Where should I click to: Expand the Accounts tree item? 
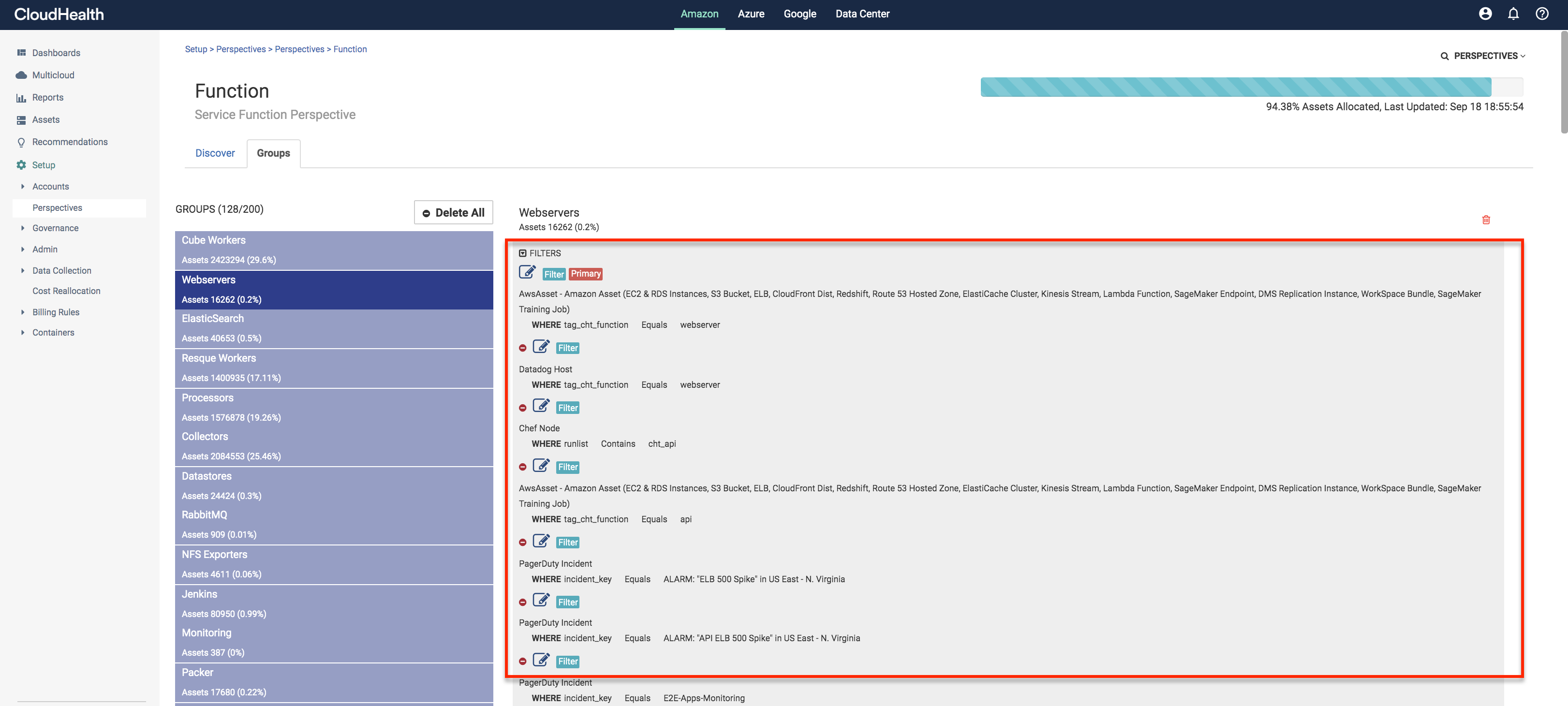23,186
